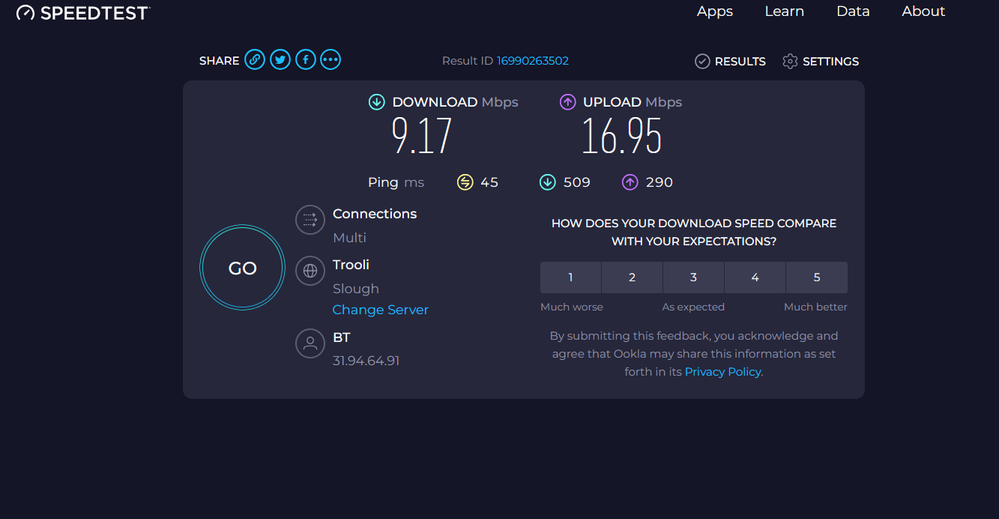Screen dimensions: 999x519
Task: Click the BT provider user icon
Action: [310, 343]
